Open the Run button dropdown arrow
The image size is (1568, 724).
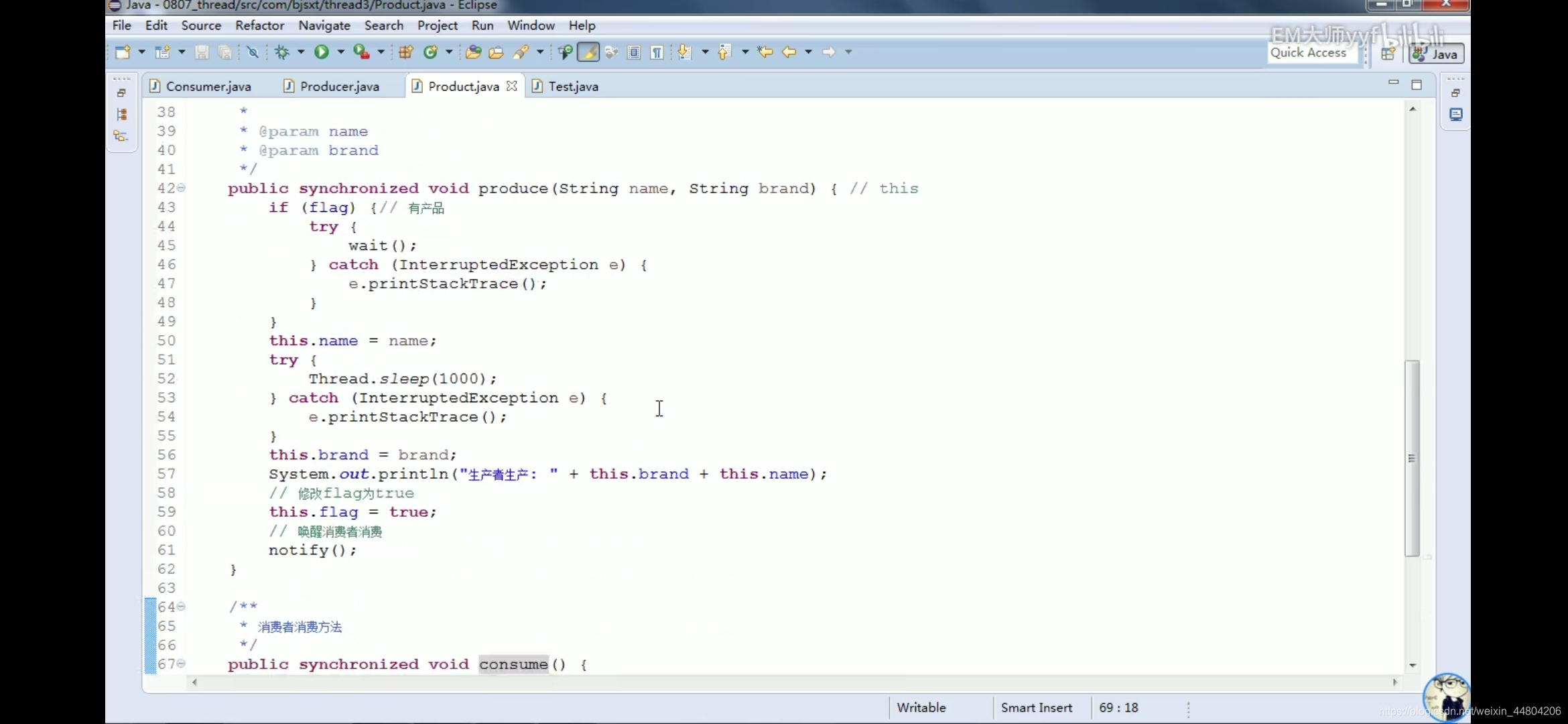click(340, 52)
